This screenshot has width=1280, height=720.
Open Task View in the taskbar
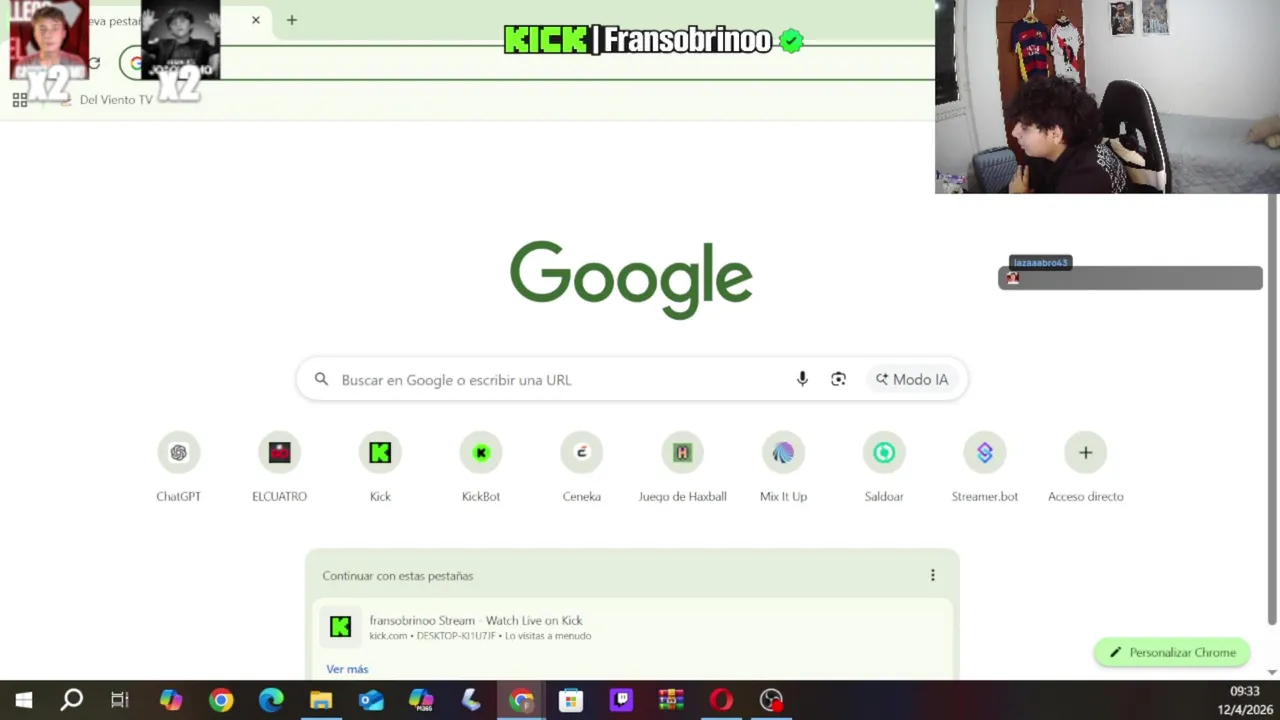120,700
